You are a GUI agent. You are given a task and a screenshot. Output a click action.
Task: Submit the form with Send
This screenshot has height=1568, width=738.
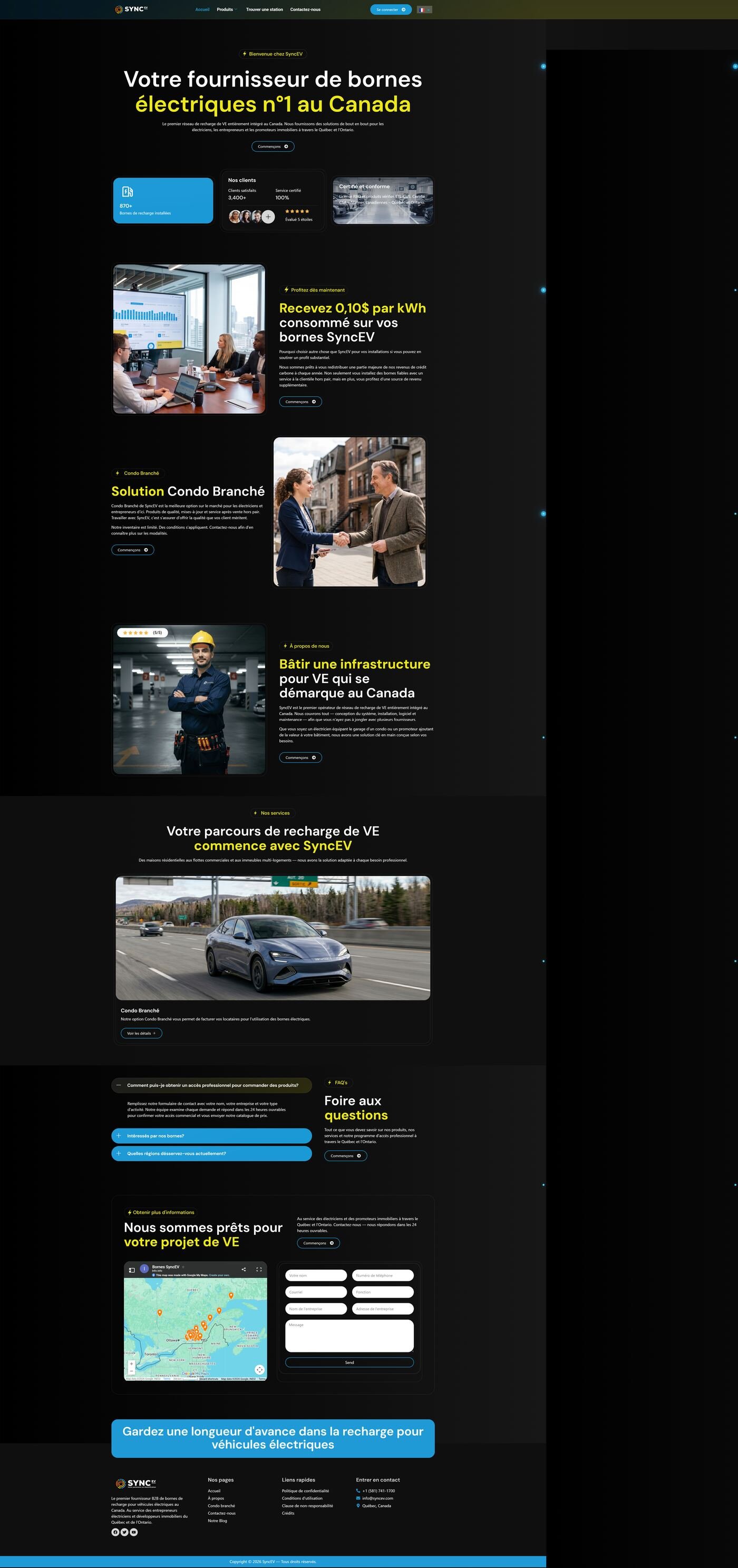tap(349, 1362)
